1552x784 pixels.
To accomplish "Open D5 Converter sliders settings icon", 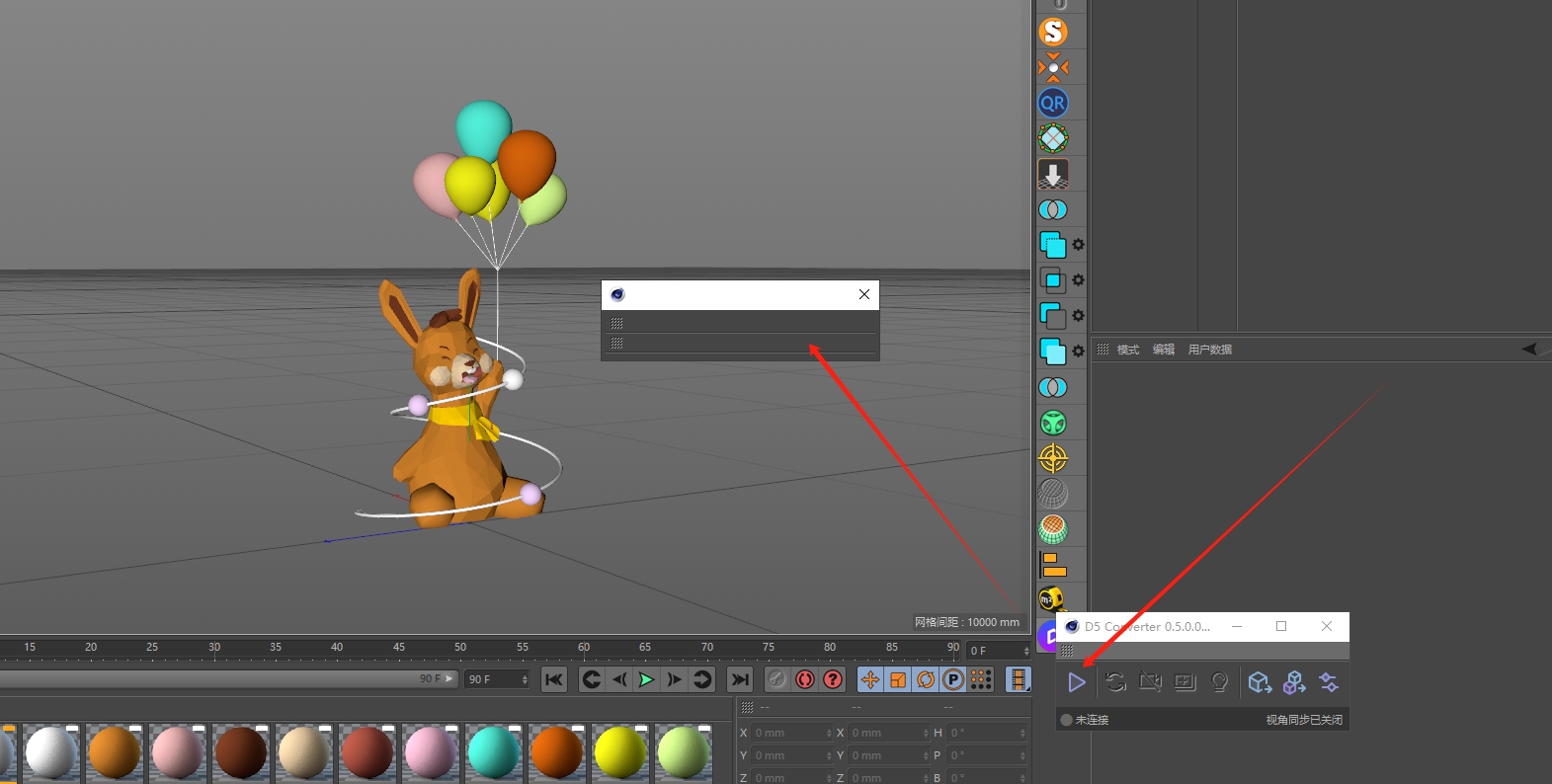I will (1329, 682).
